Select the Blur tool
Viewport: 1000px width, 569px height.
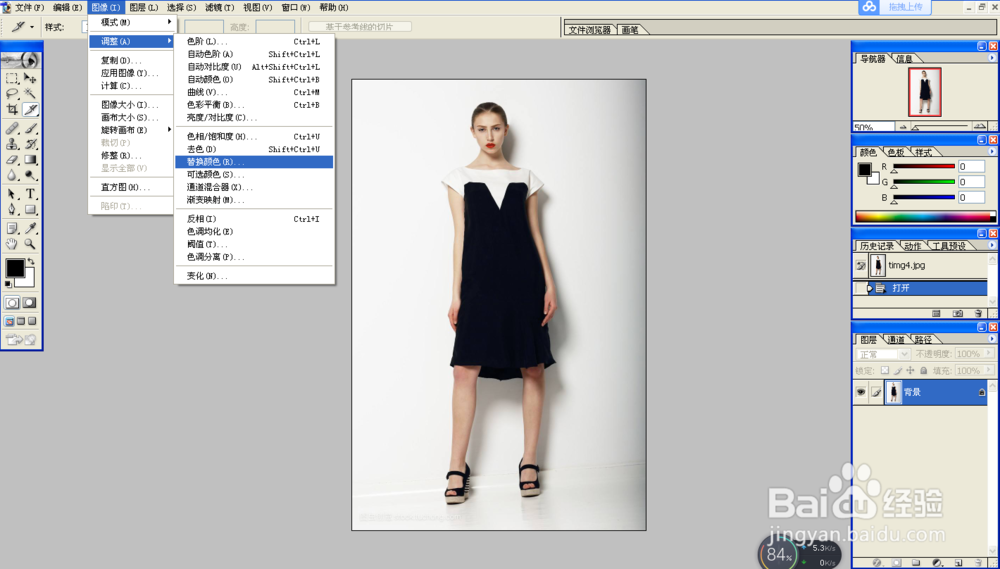tap(12, 175)
